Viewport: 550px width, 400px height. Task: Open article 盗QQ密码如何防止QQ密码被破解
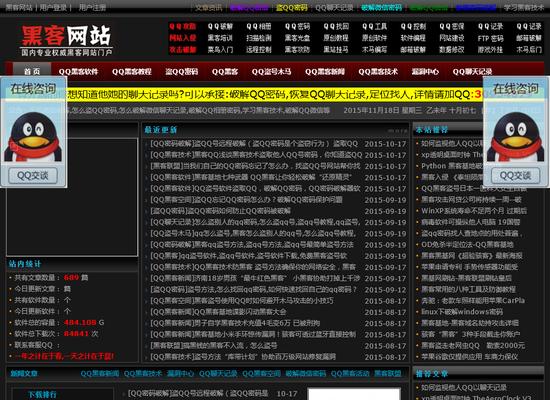220,211
